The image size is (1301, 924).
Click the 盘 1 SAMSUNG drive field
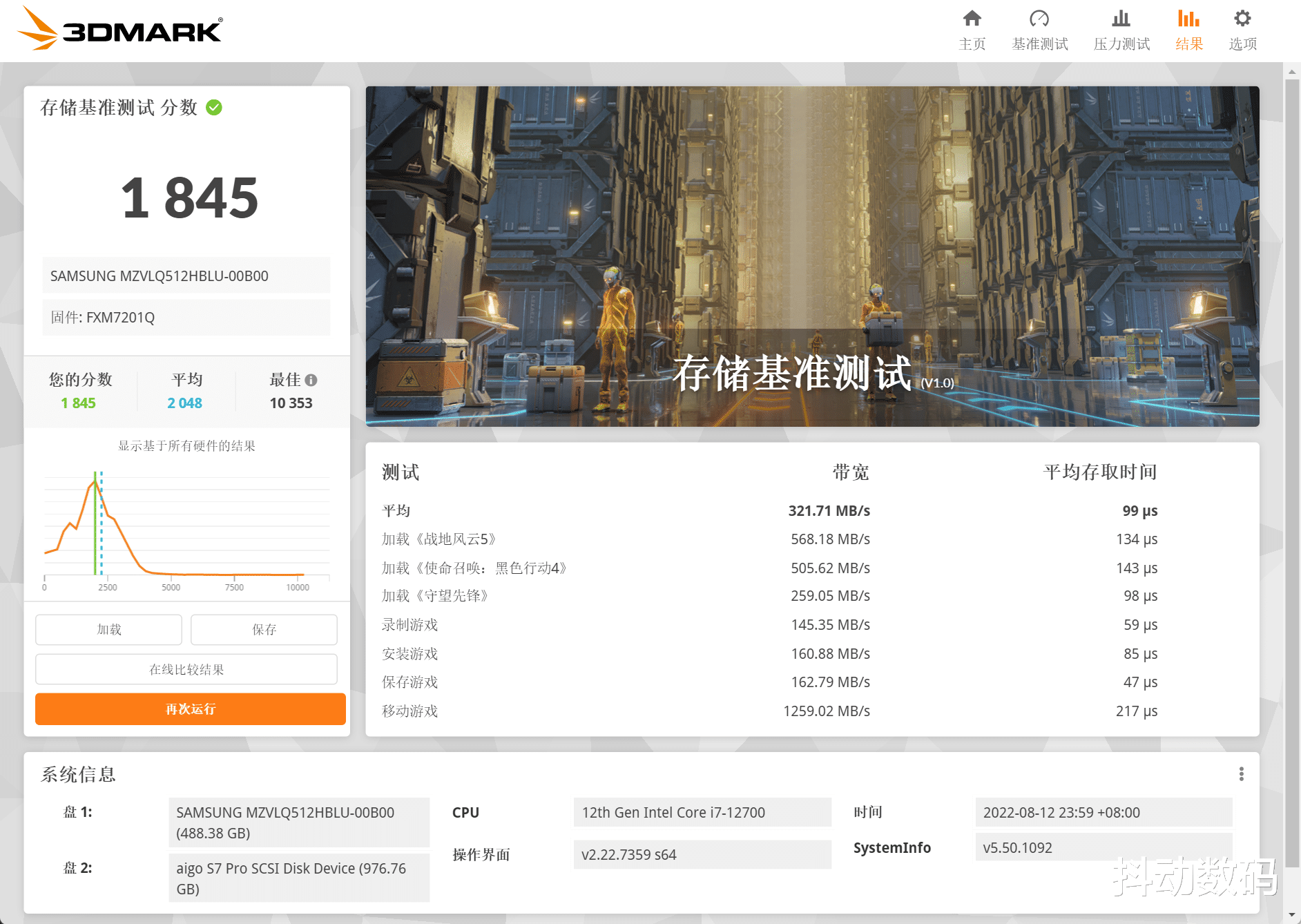pyautogui.click(x=299, y=822)
